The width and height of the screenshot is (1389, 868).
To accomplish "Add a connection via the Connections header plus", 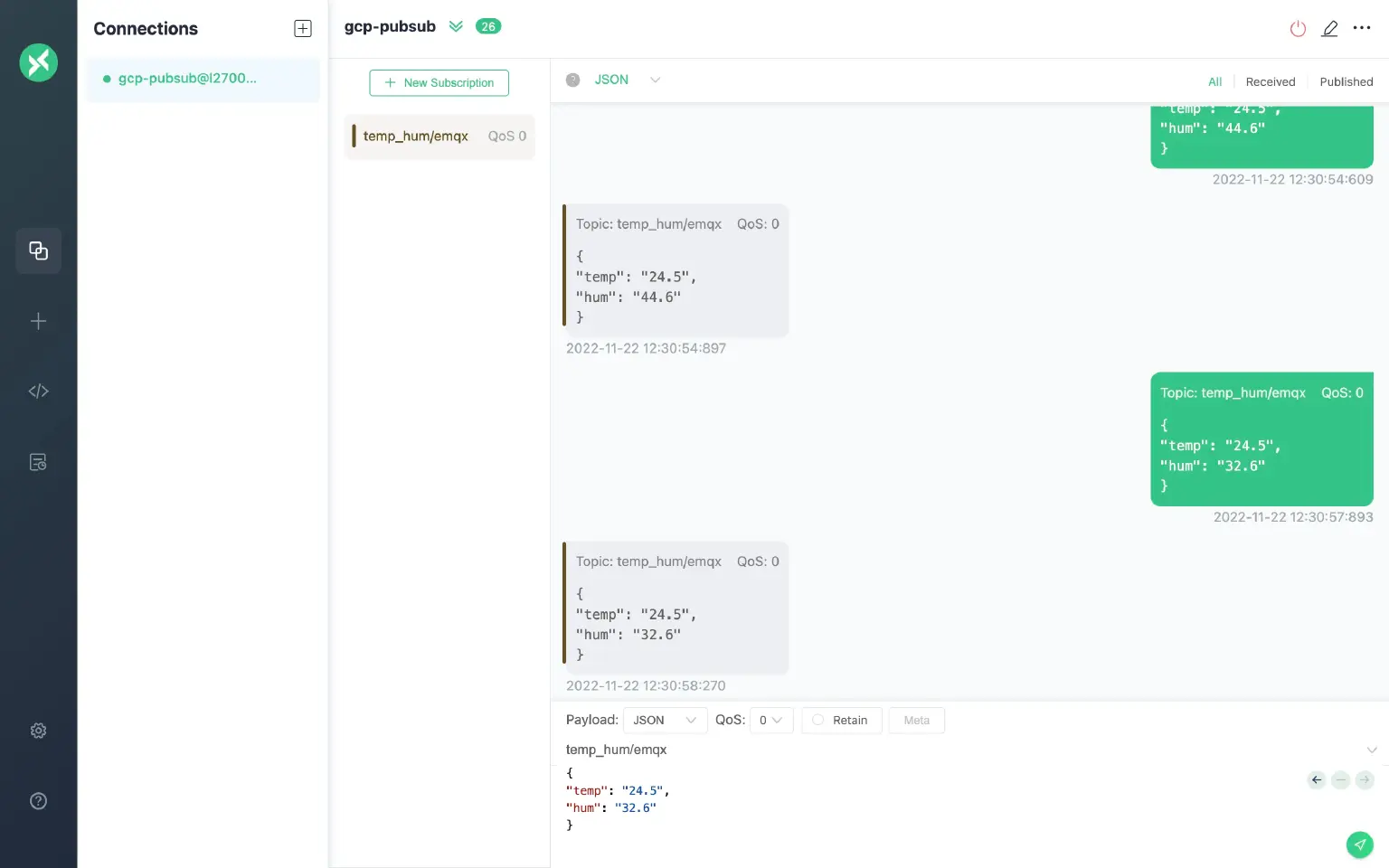I will (x=302, y=28).
